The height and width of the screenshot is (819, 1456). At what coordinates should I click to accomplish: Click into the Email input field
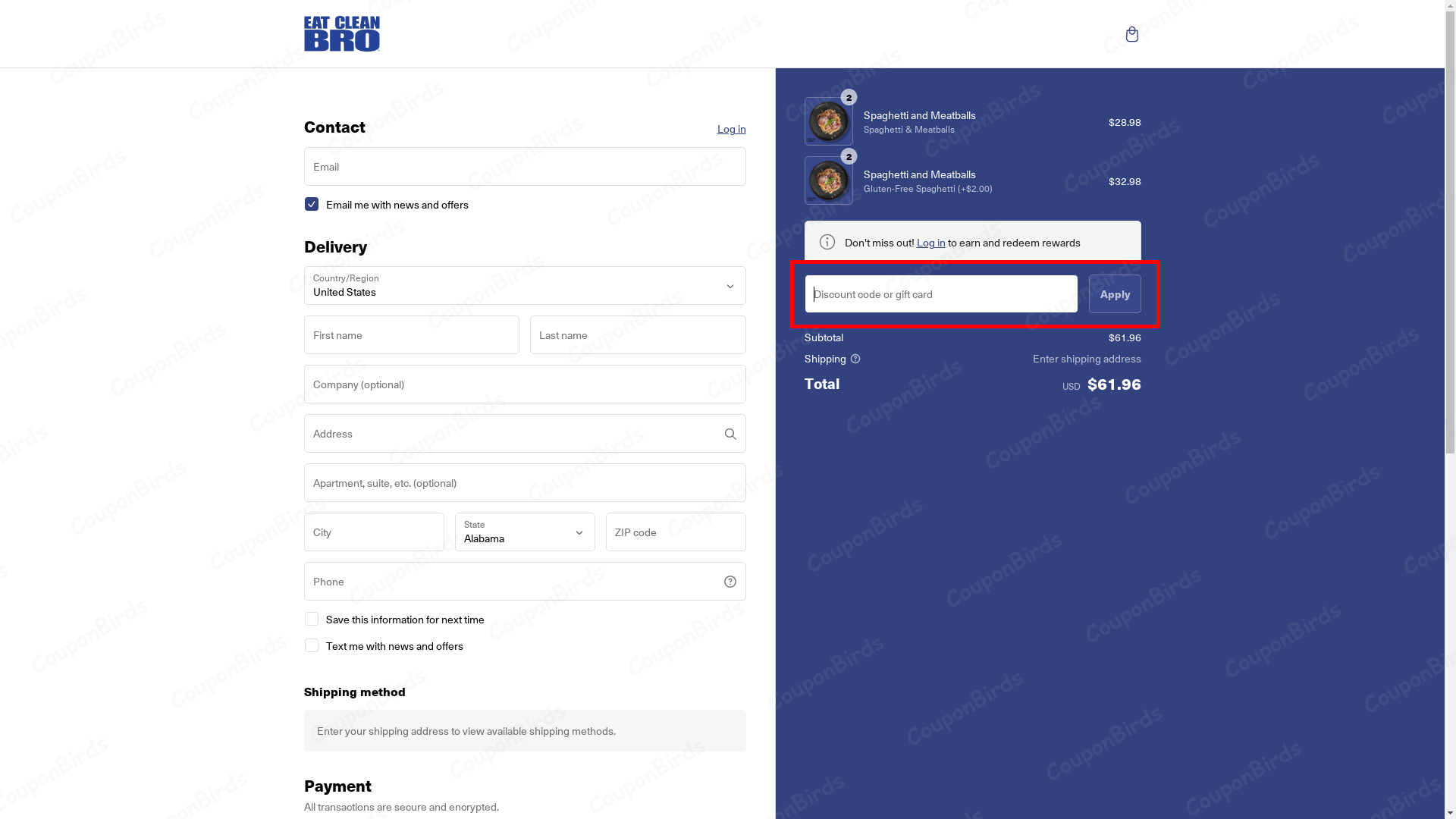point(525,167)
